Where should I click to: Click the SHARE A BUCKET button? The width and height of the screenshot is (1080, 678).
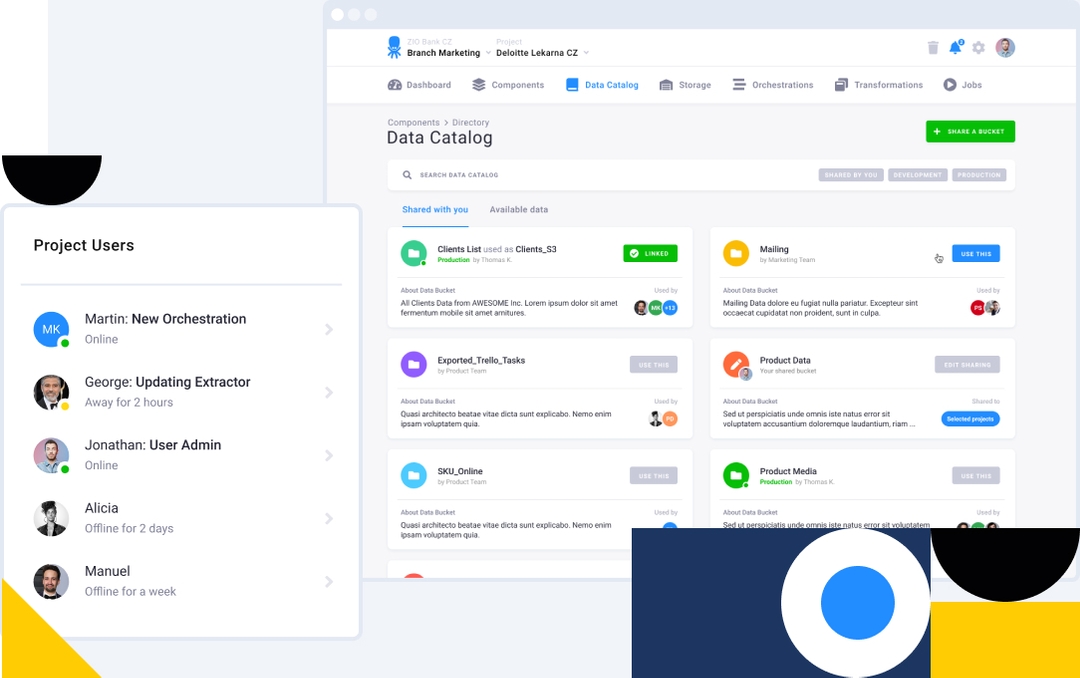coord(969,131)
